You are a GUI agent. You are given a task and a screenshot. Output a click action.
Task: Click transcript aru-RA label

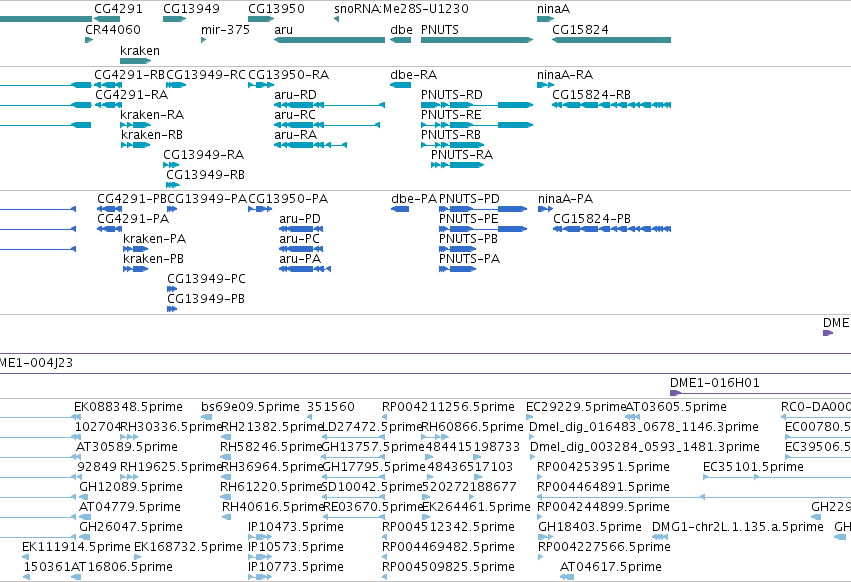coord(295,135)
